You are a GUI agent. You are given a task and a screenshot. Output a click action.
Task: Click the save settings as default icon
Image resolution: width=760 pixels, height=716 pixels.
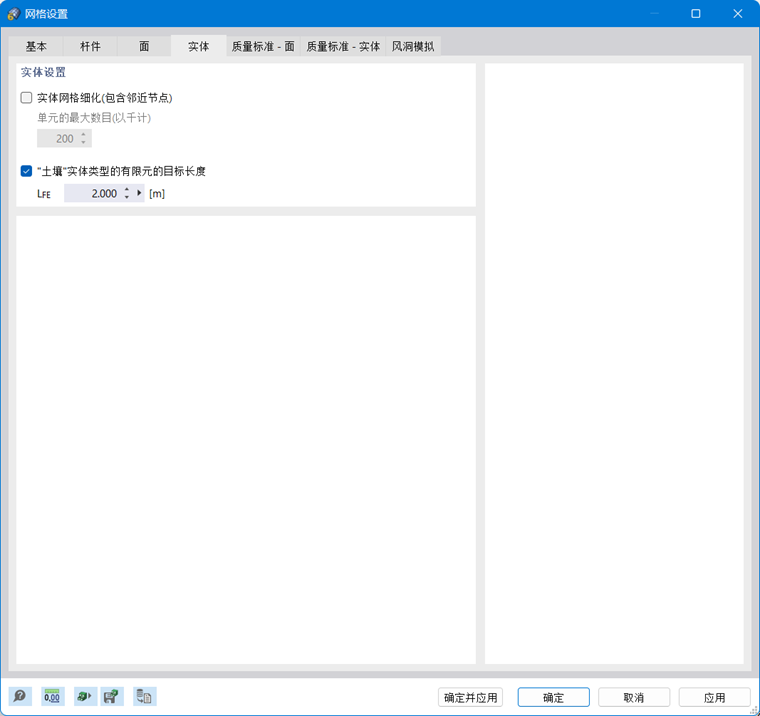click(112, 697)
